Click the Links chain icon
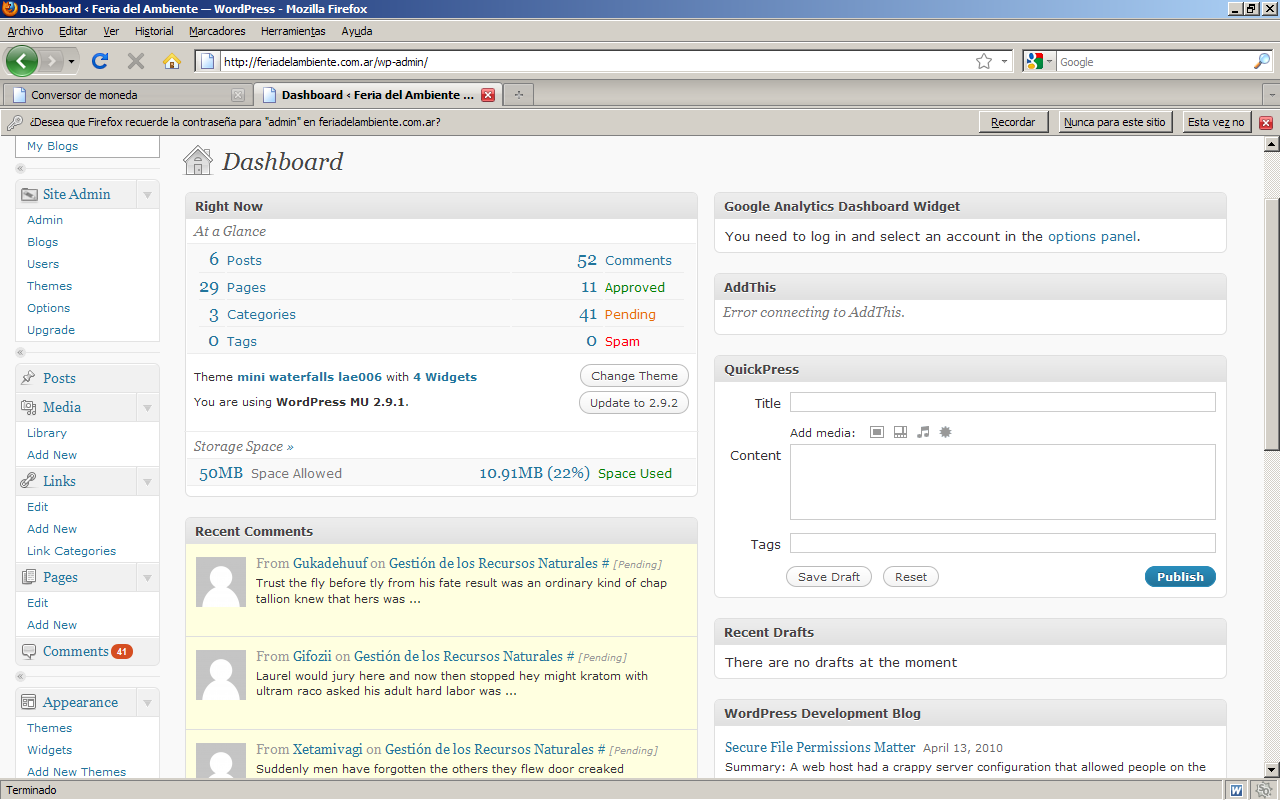1280x800 pixels. [x=28, y=481]
